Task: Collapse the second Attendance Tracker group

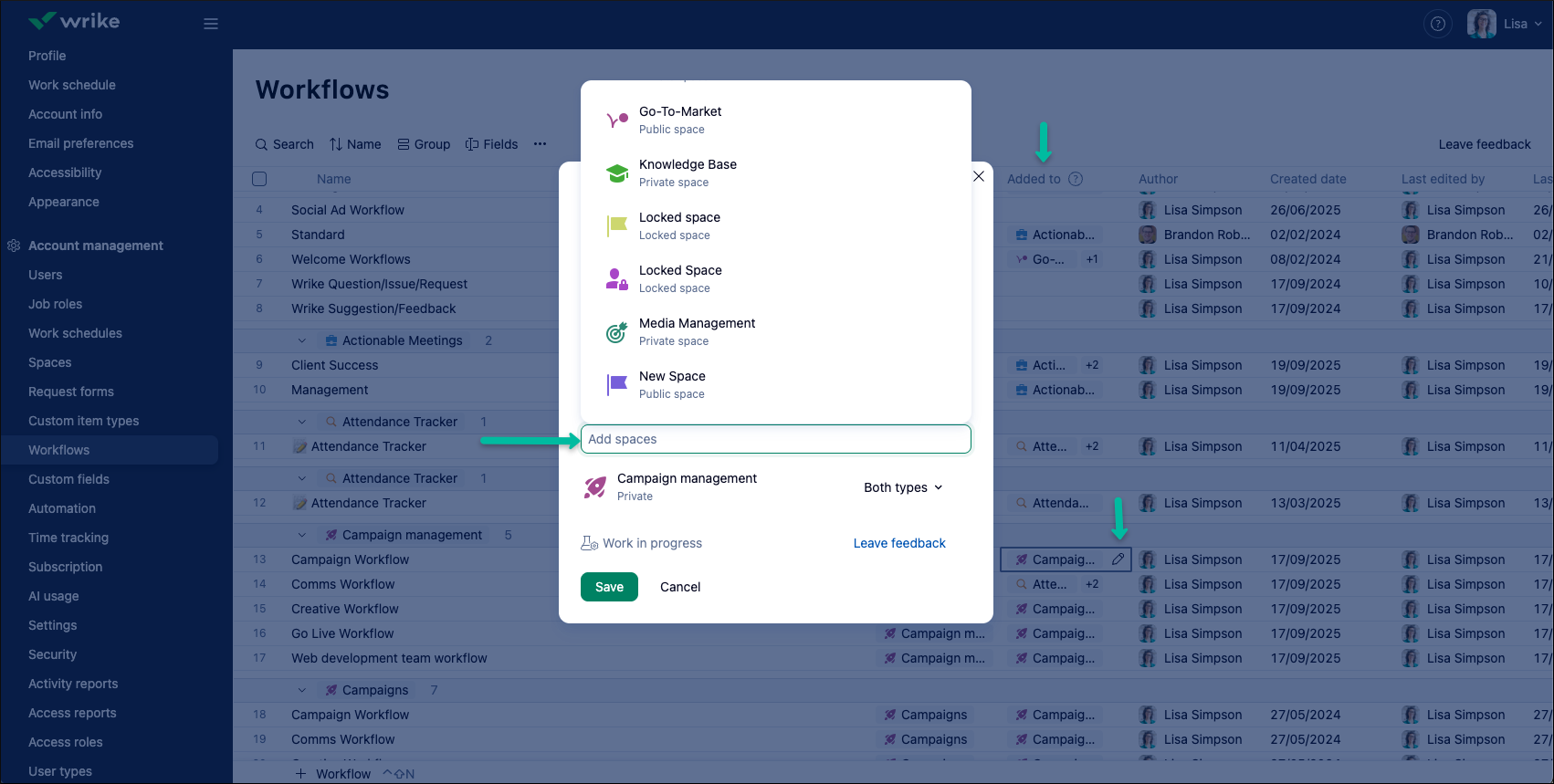Action: coord(302,478)
